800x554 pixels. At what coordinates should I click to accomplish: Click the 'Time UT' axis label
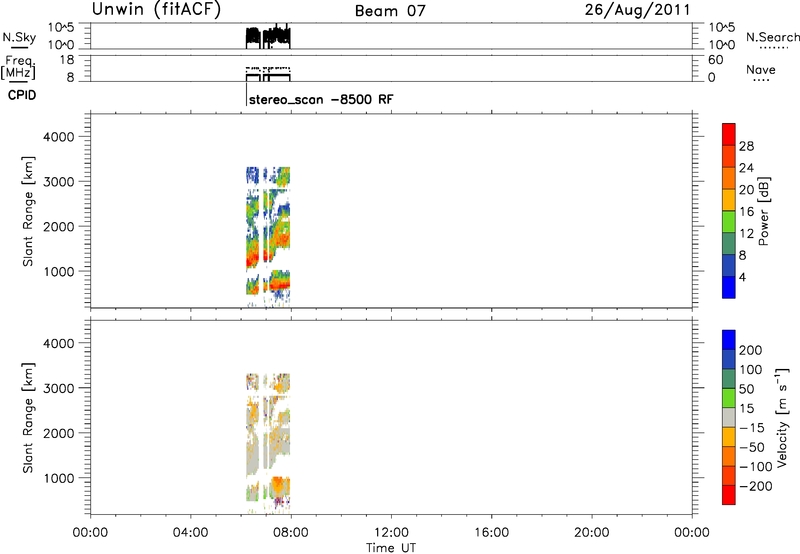point(391,548)
